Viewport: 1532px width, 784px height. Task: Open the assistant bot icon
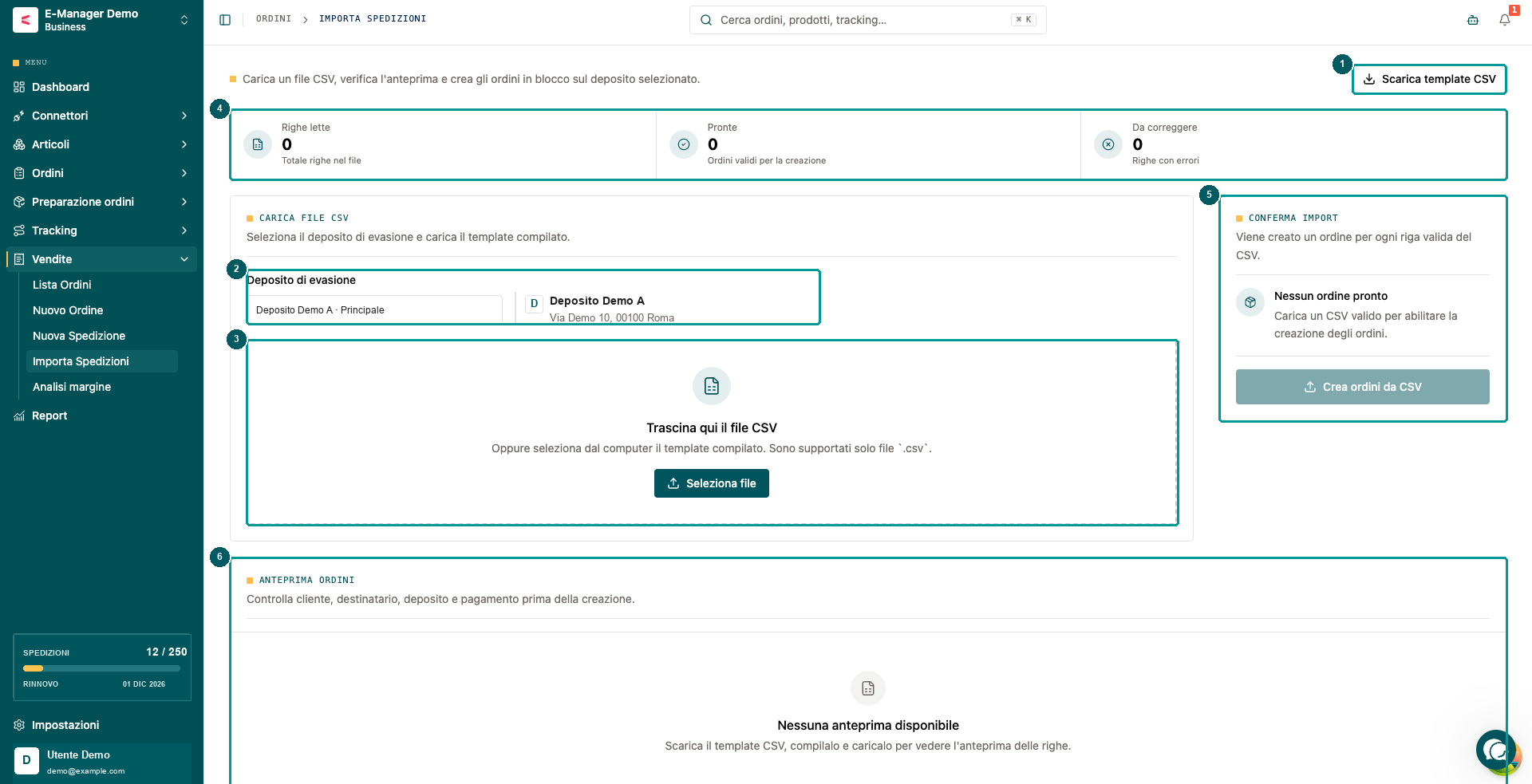(1473, 20)
